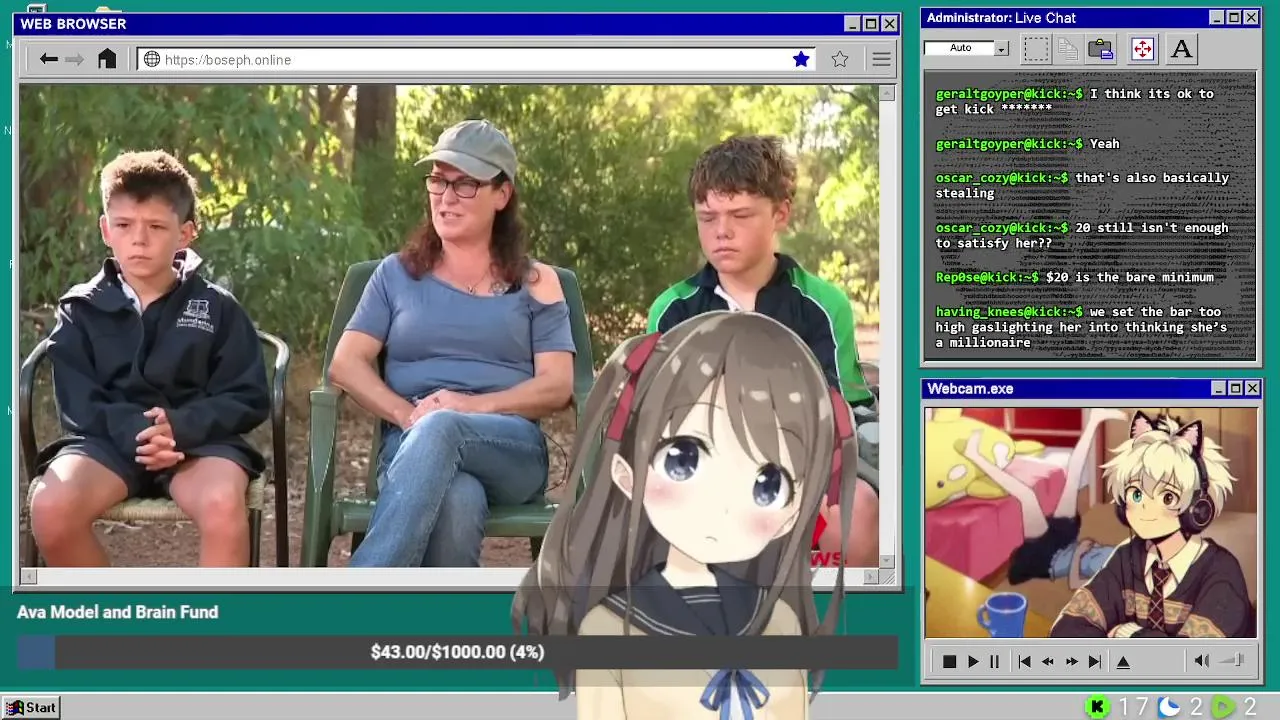This screenshot has width=1280, height=720.
Task: Click the Webcam.exe video feed
Action: point(1091,522)
